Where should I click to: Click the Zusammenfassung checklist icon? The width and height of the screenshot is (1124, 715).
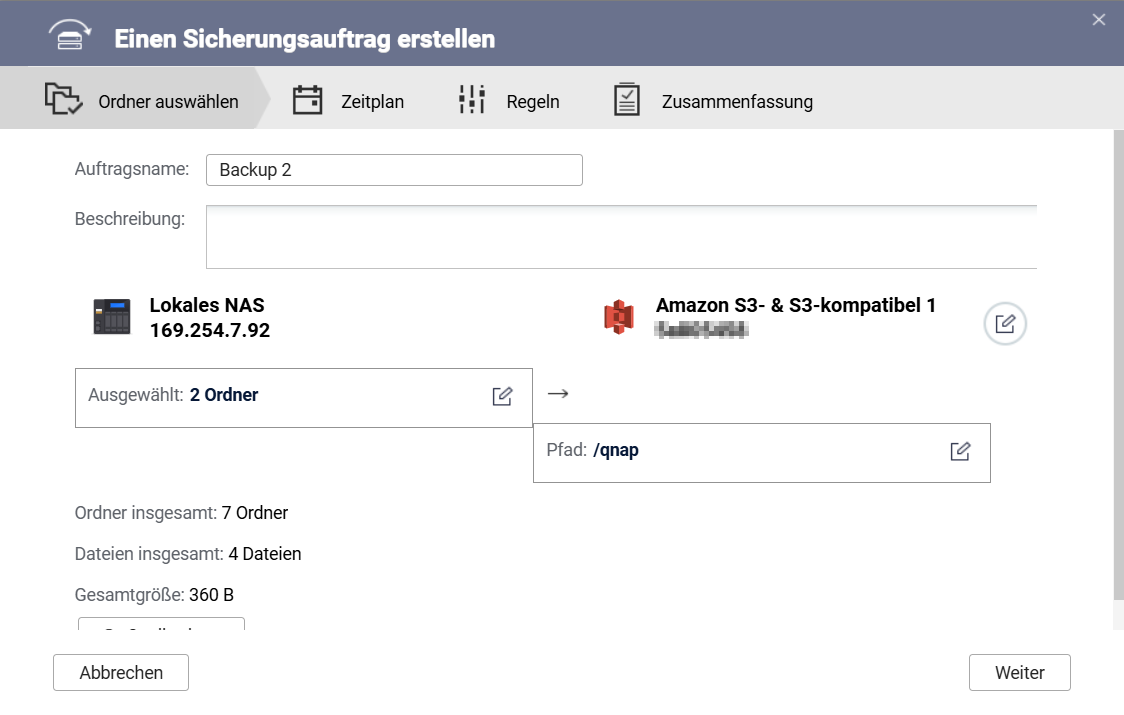tap(627, 100)
